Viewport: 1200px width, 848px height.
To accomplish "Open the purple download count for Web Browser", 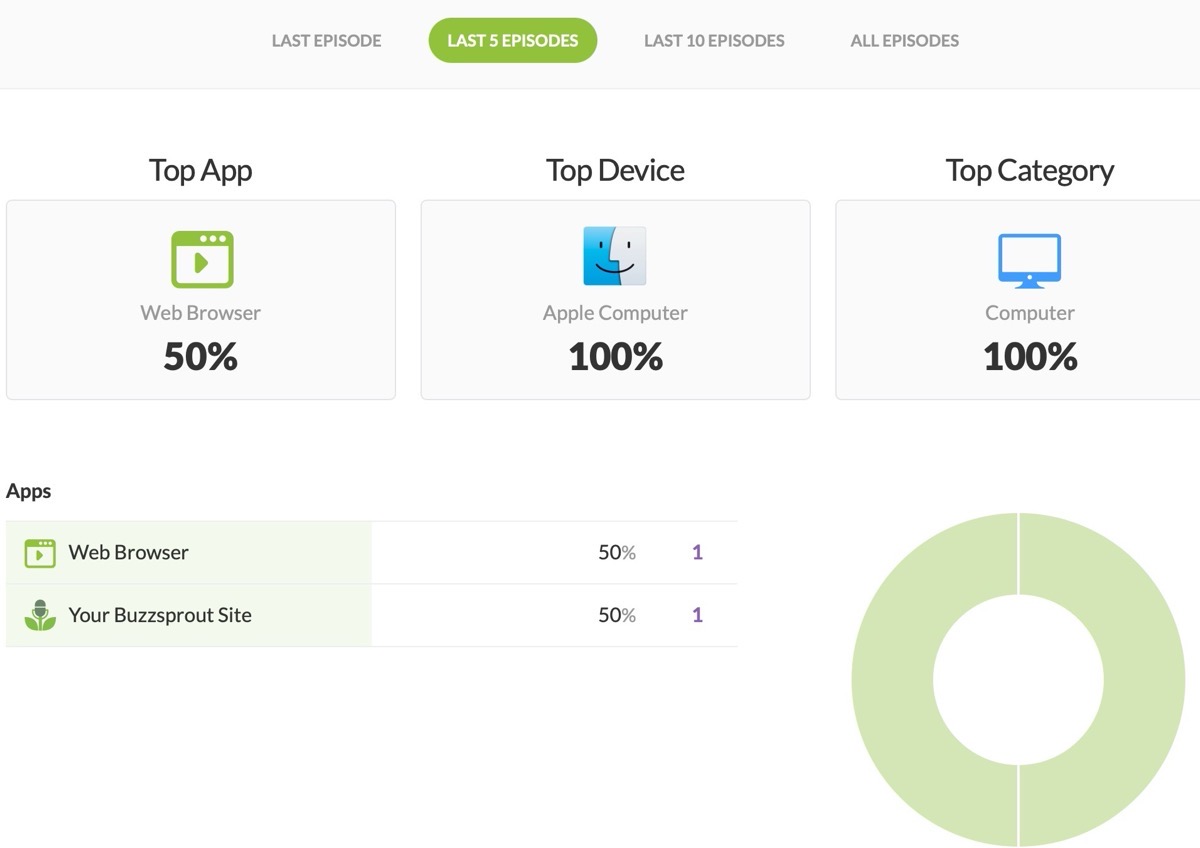I will 697,552.
